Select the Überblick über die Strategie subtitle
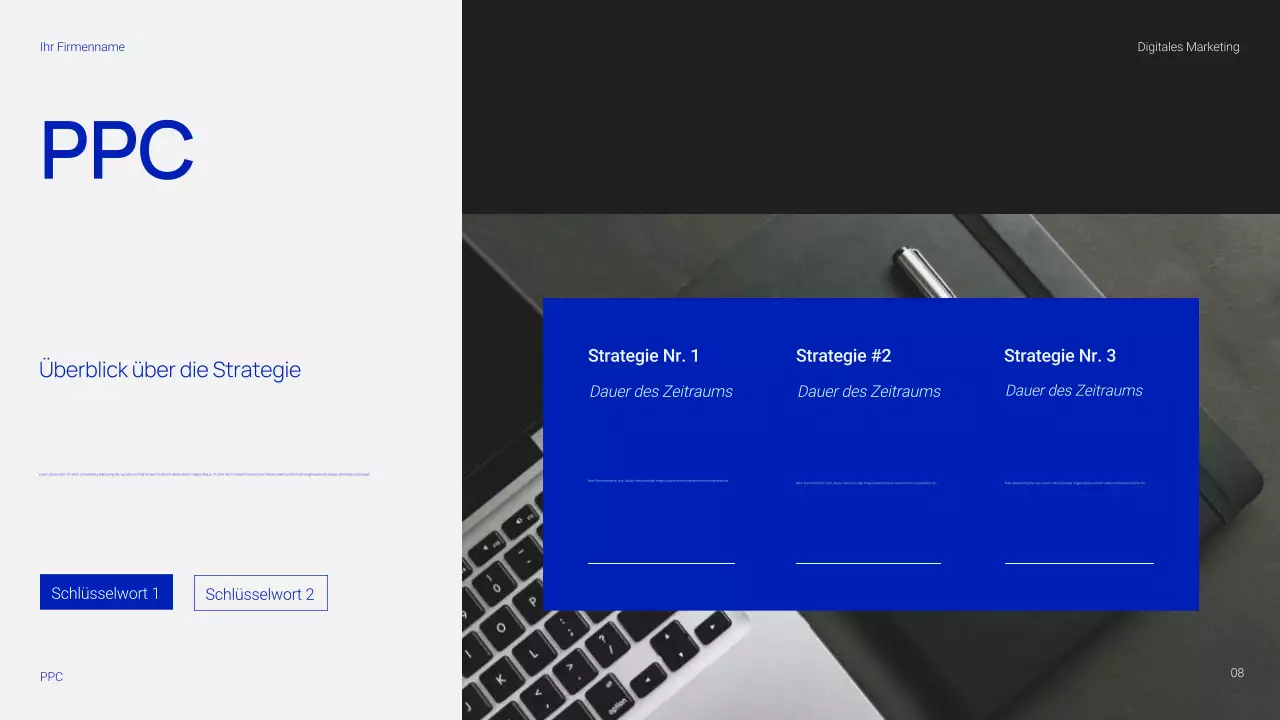1280x720 pixels. [170, 370]
